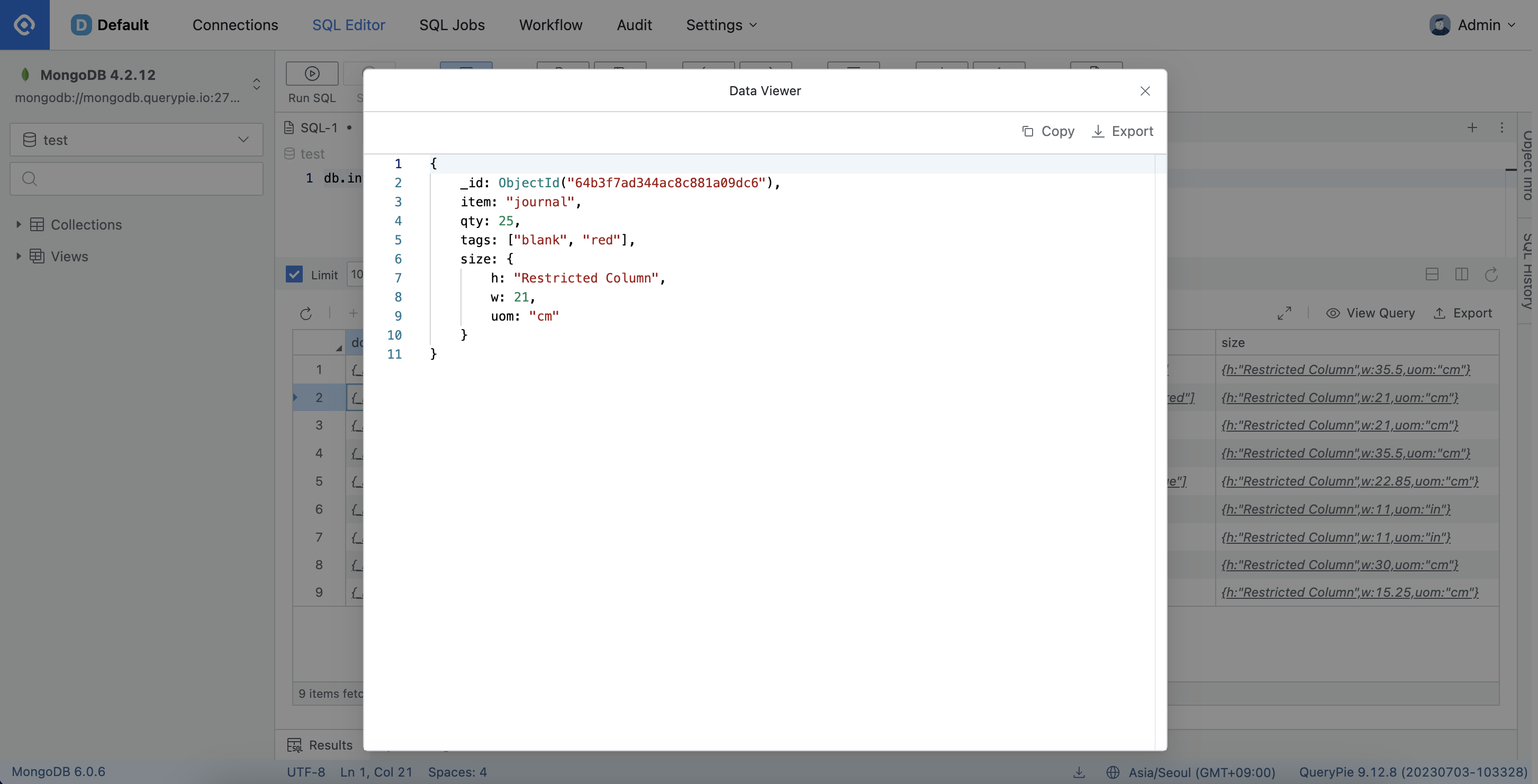Switch to horizontal split layout
The width and height of the screenshot is (1538, 784).
1432,274
